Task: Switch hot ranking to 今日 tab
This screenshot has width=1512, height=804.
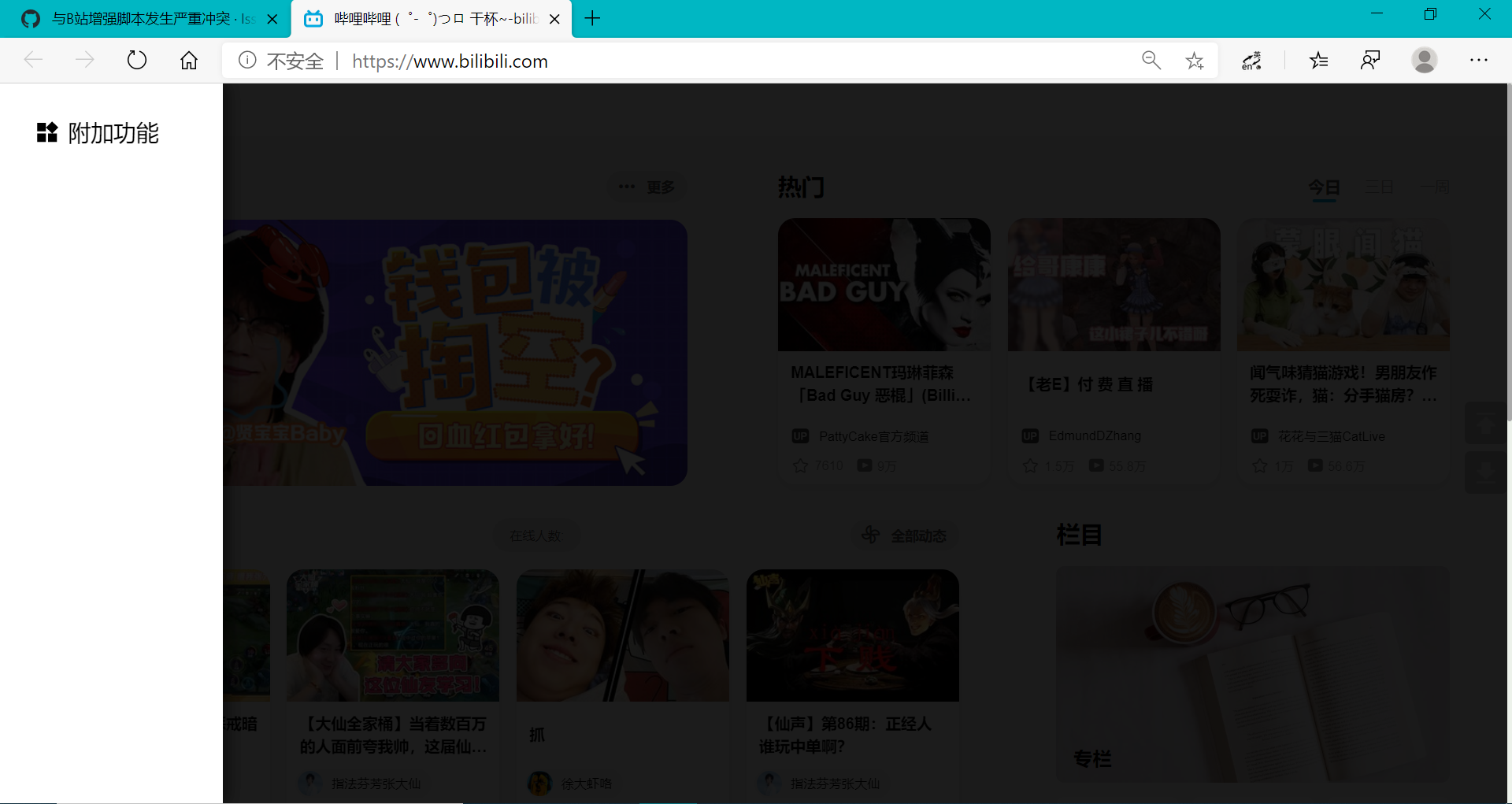Action: click(1324, 187)
